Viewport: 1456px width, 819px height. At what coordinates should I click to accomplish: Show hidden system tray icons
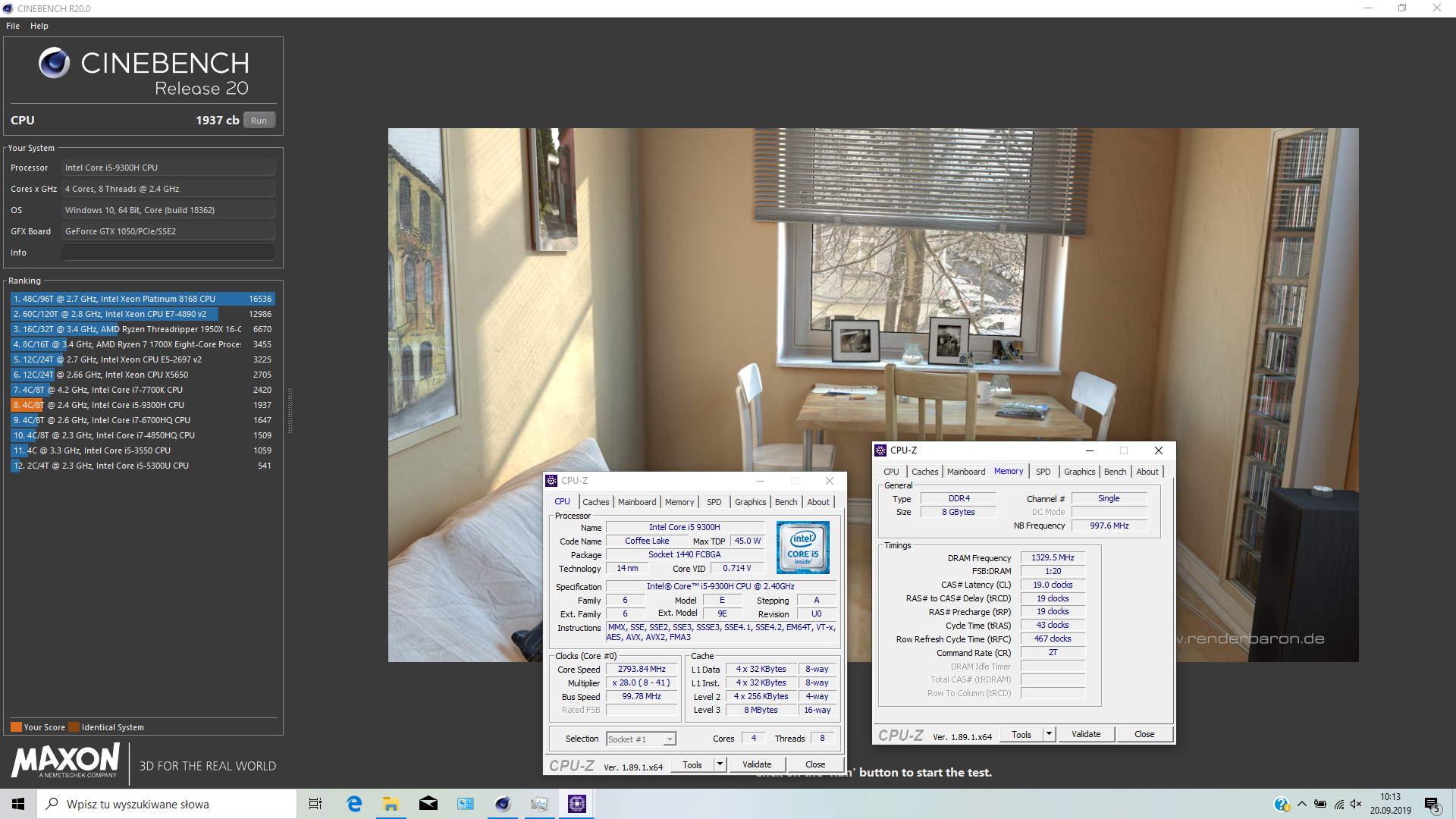(x=1302, y=804)
